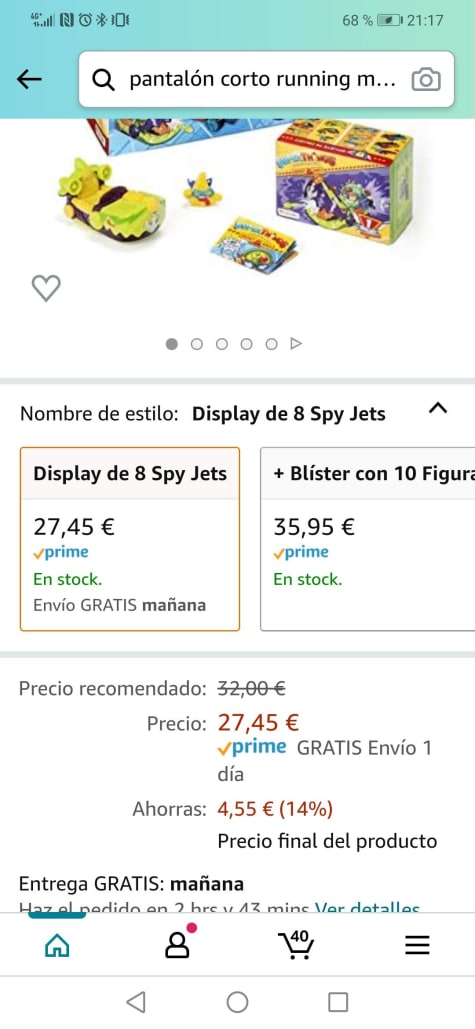Screen dimensions: 475x1029
Task: Open camera search icon in search bar
Action: [426, 80]
